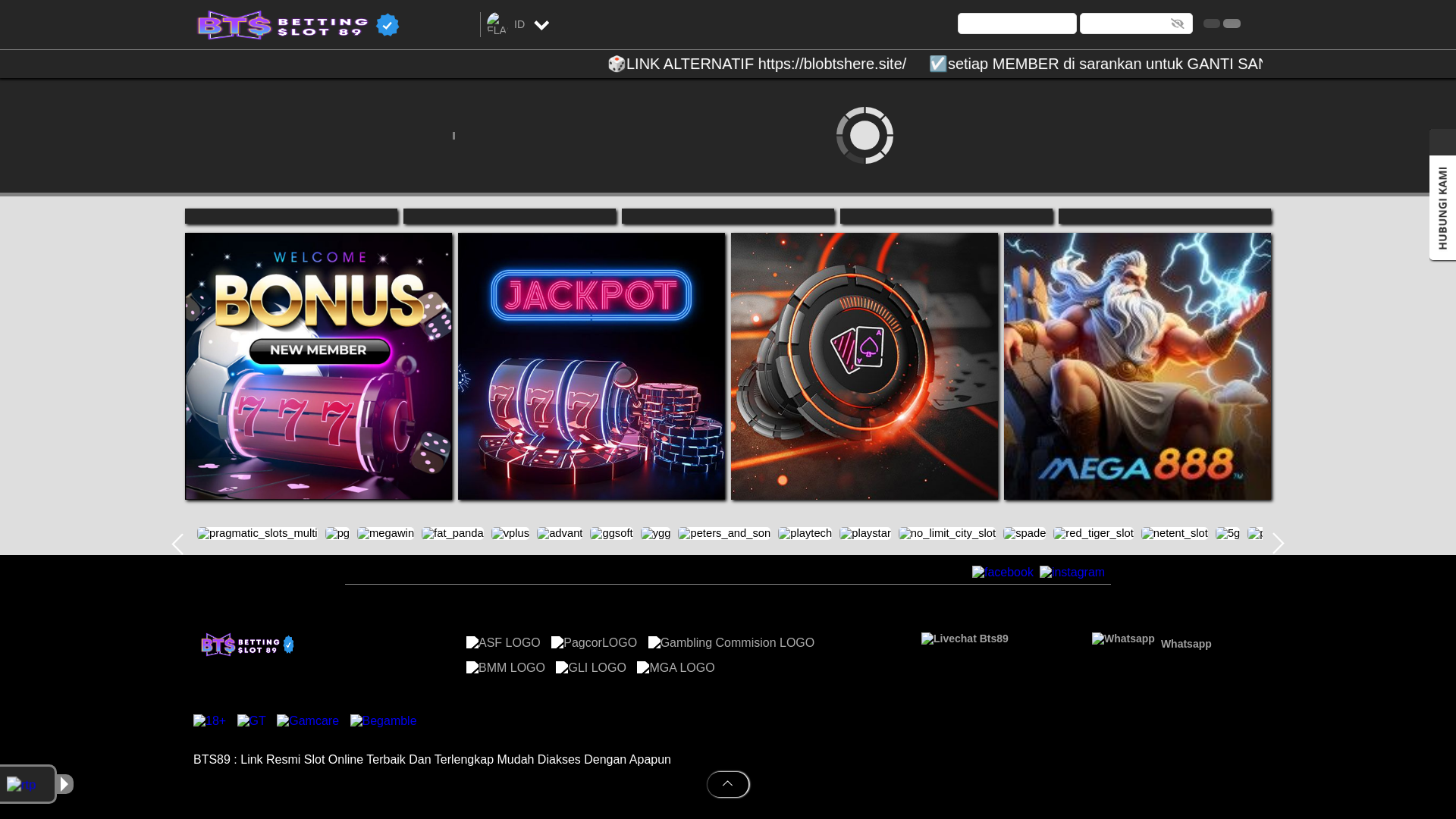This screenshot has height=819, width=1456.
Task: Contact support via Whatsapp link
Action: pyautogui.click(x=1152, y=642)
